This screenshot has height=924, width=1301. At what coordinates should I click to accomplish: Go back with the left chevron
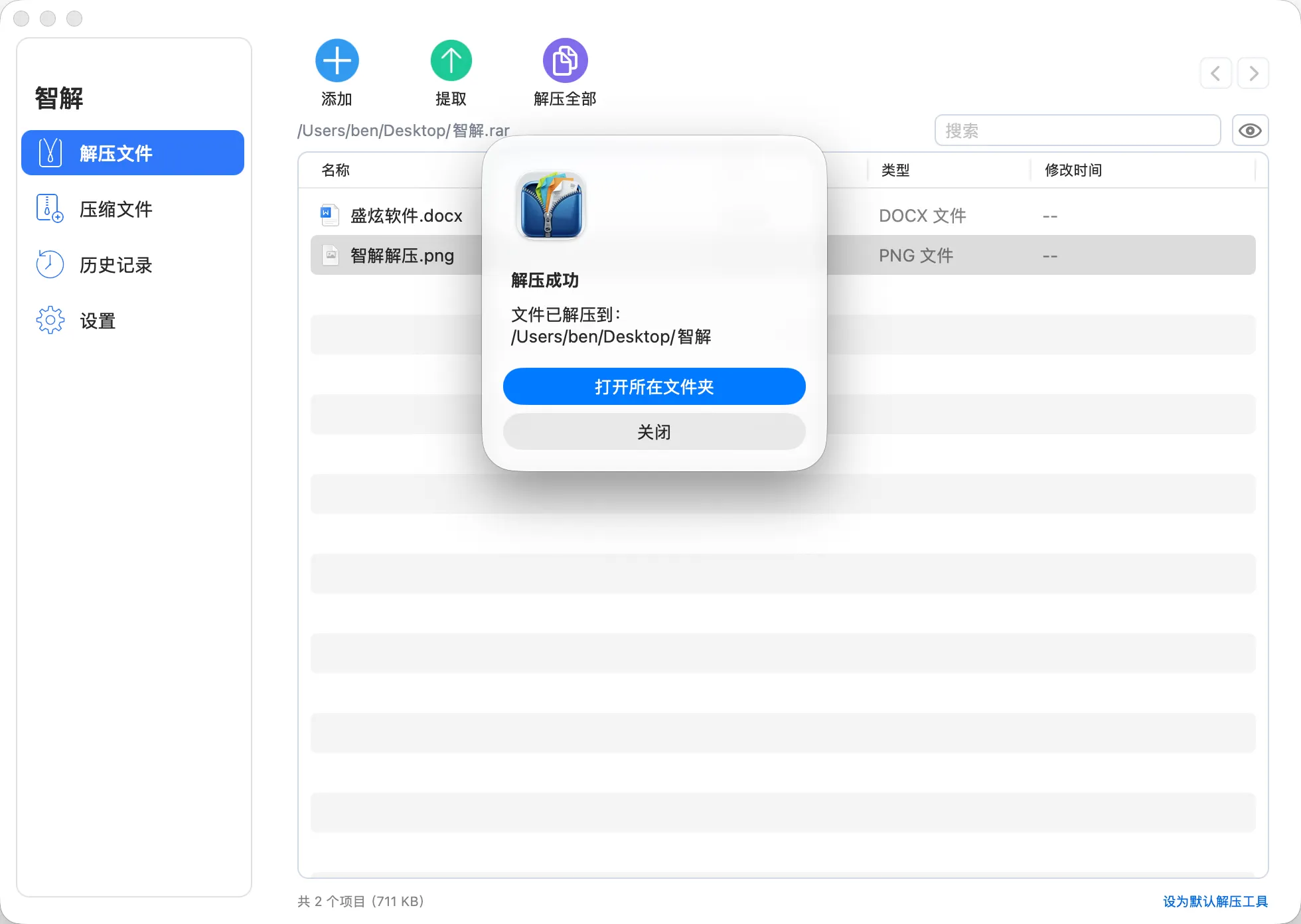[1216, 73]
